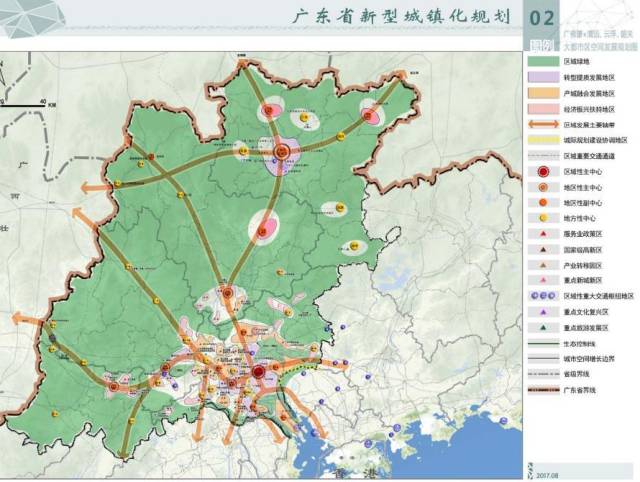Click the 40 KM scale bar

[x=26, y=104]
